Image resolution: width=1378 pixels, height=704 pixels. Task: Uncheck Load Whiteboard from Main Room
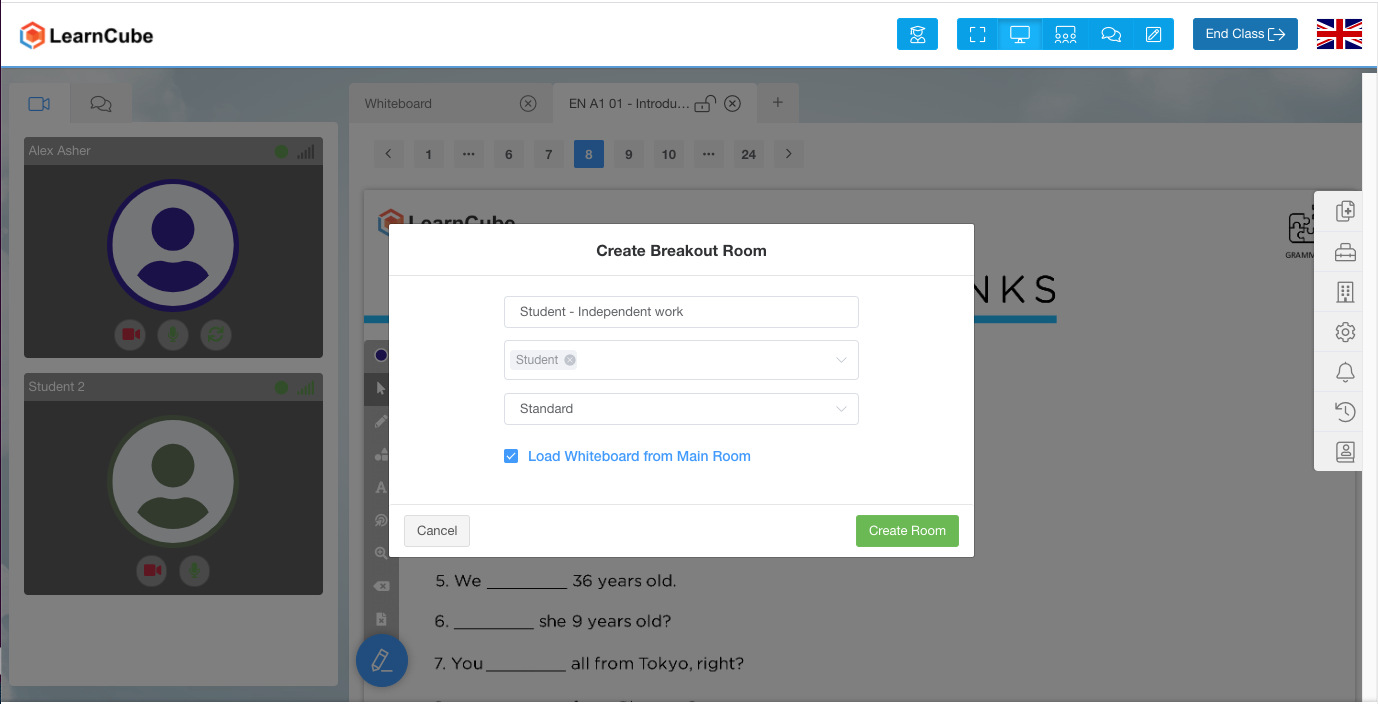point(511,455)
